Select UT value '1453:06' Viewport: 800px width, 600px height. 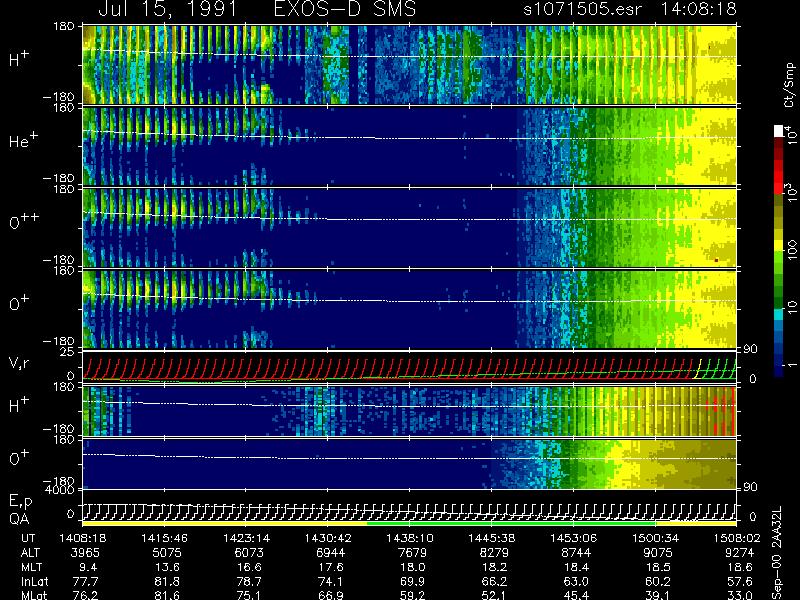click(573, 538)
